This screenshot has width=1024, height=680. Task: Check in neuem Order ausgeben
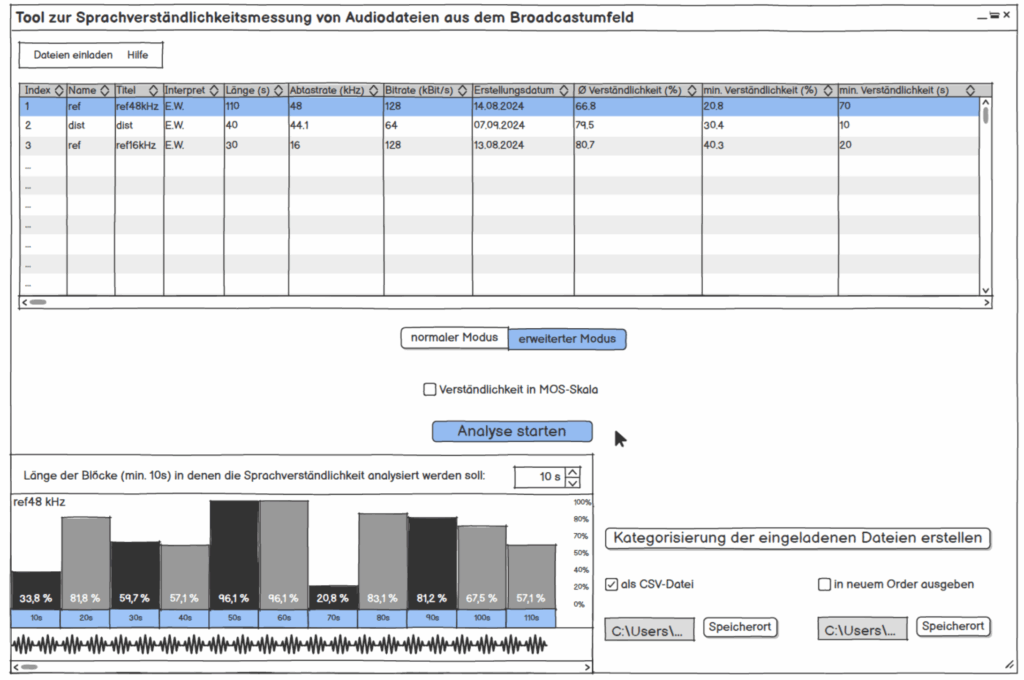coord(824,584)
